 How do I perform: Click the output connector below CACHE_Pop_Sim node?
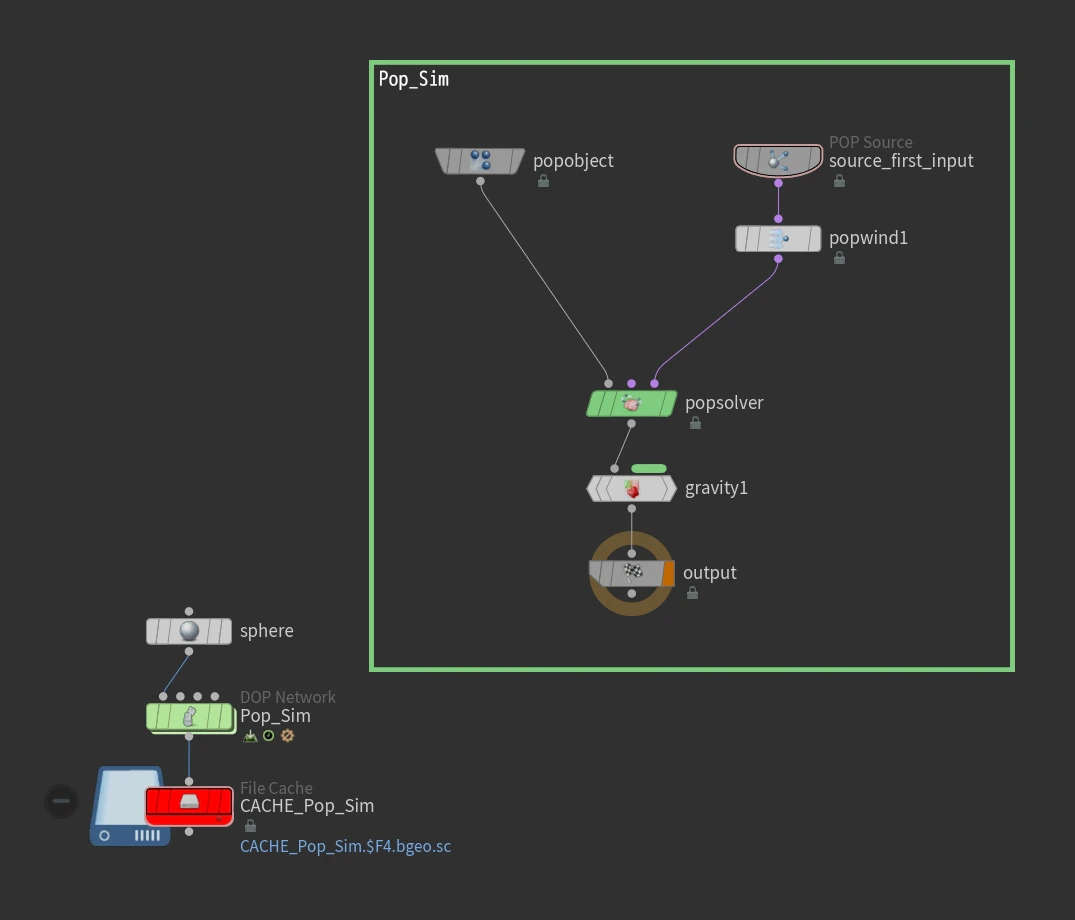(189, 832)
